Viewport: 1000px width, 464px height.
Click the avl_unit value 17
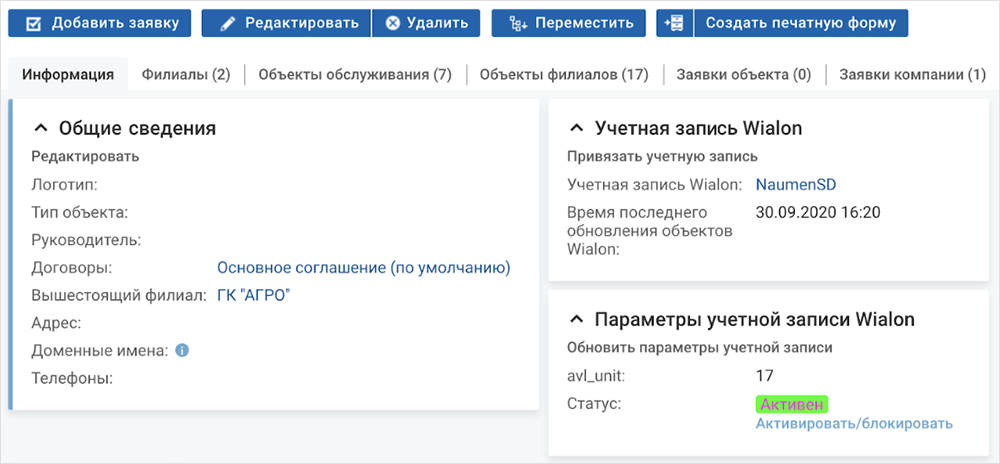[764, 376]
